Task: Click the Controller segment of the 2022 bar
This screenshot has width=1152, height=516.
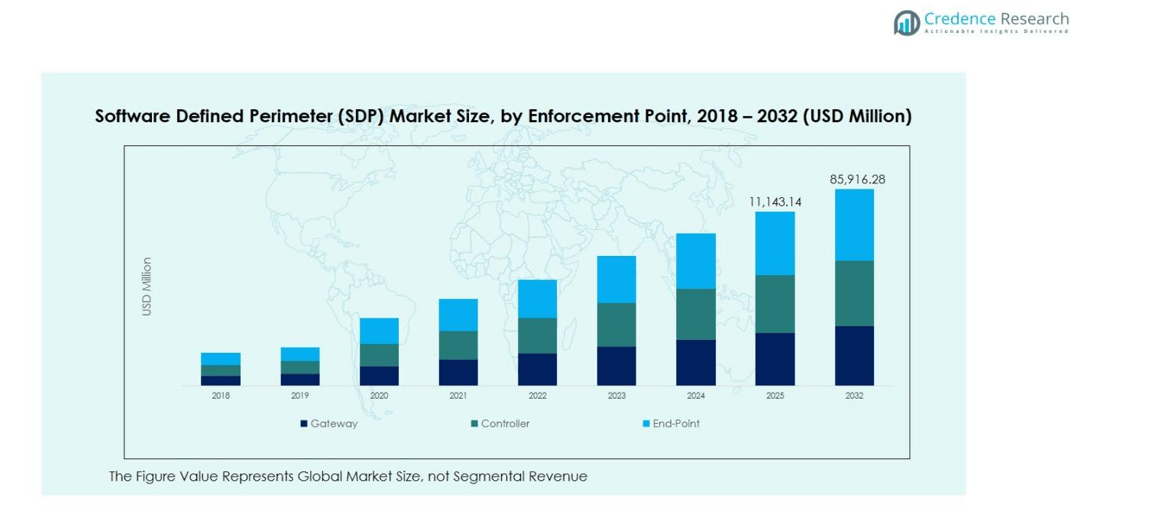Action: point(537,336)
